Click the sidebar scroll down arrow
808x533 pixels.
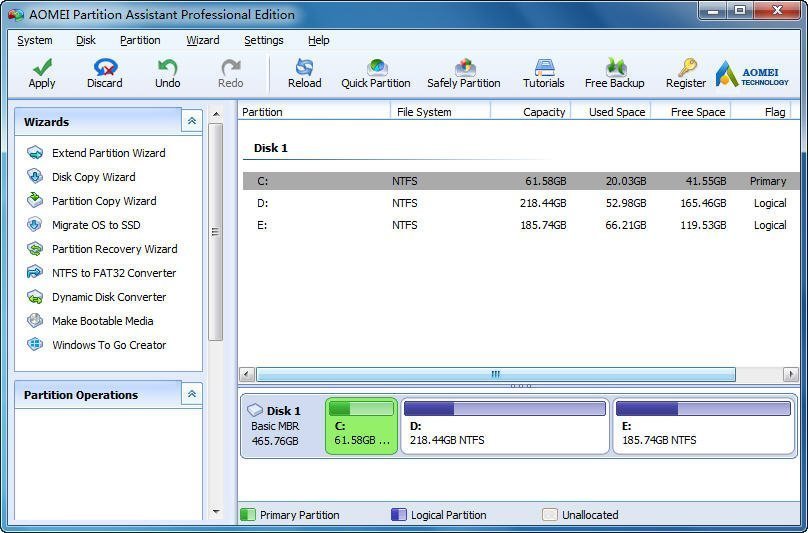[x=216, y=512]
